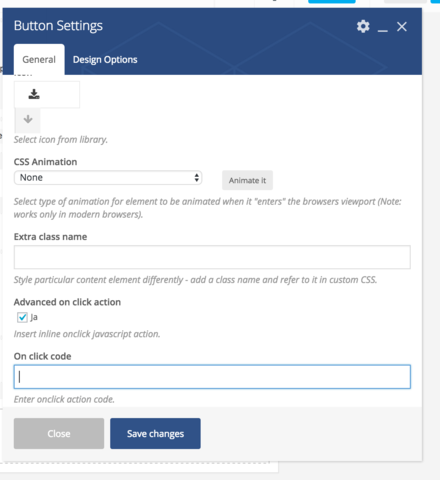Expand icon library with the down arrow

28,119
